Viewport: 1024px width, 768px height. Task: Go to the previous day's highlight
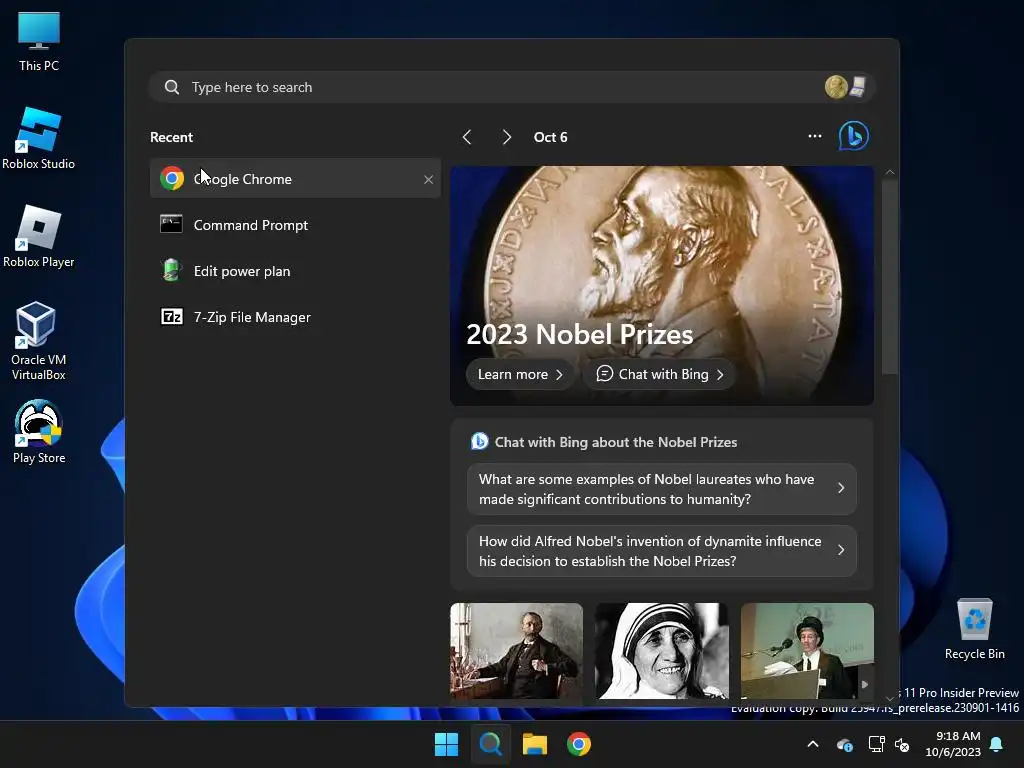coord(467,137)
